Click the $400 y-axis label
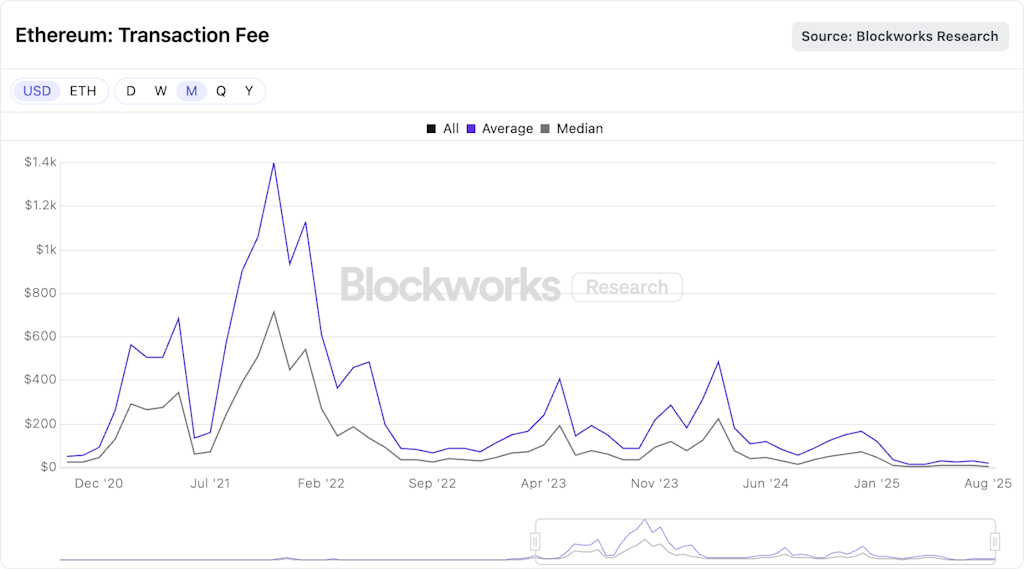This screenshot has height=569, width=1024. pos(40,380)
